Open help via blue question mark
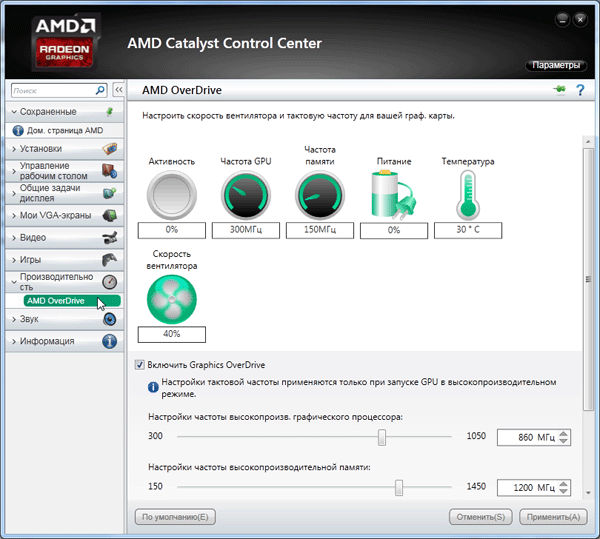 [x=580, y=90]
